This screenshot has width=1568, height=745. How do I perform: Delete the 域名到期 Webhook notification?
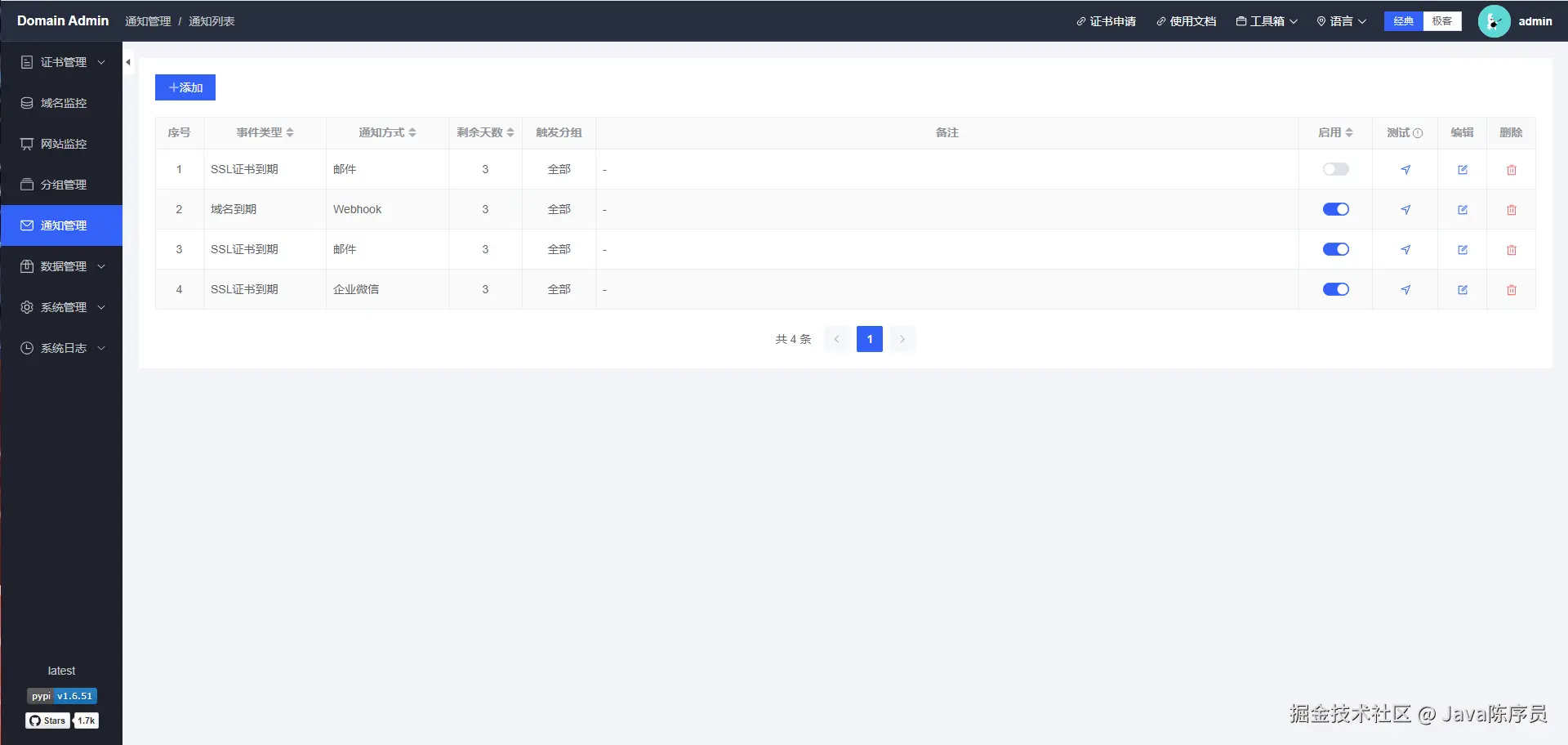(1512, 210)
